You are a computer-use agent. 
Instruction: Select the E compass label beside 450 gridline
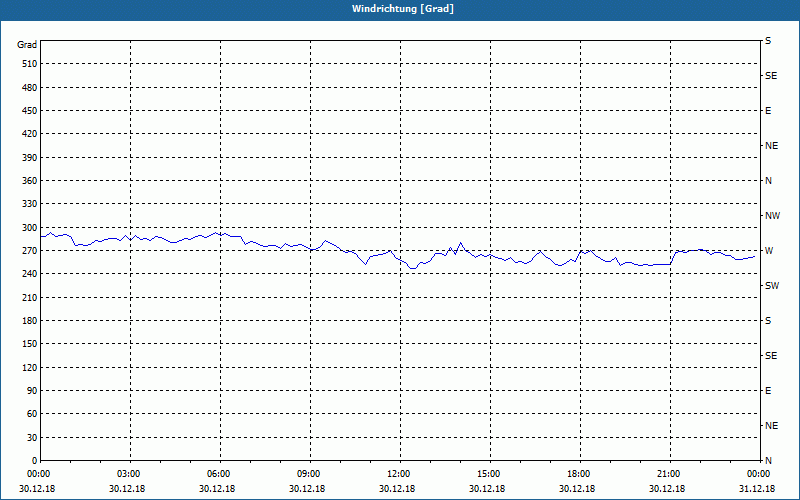tap(768, 111)
